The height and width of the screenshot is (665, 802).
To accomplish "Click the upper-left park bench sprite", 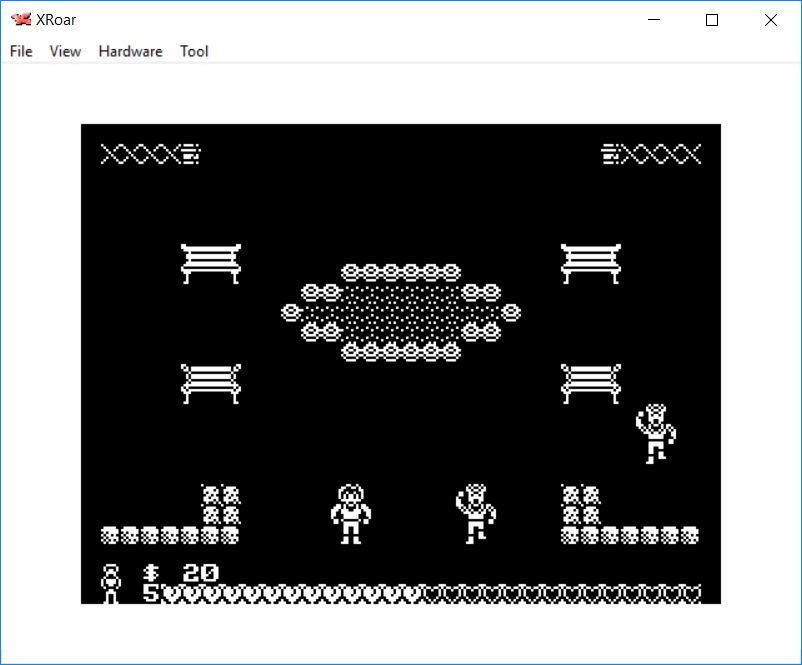I will coord(211,263).
